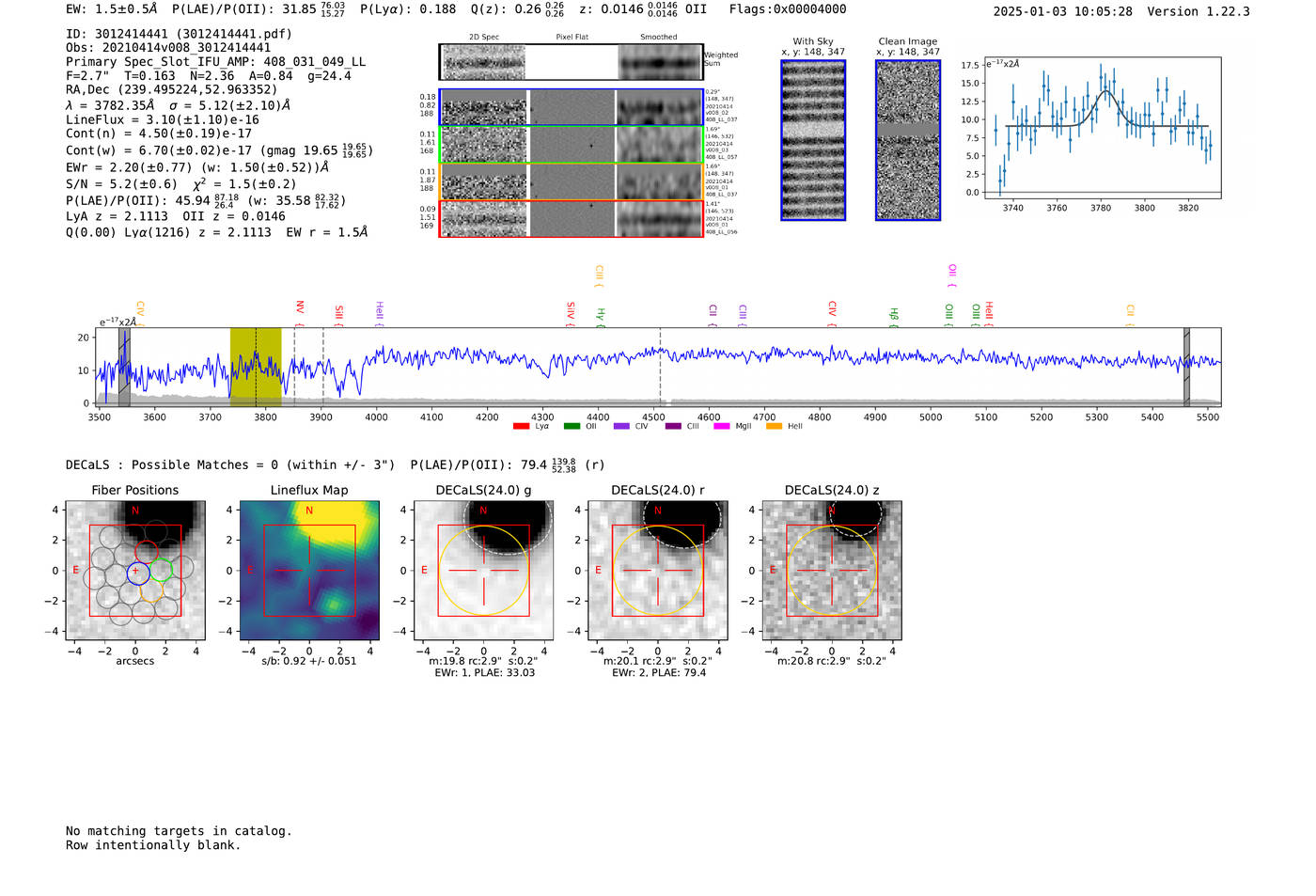Click 'No matching targets in catalog.' text

pos(179,831)
